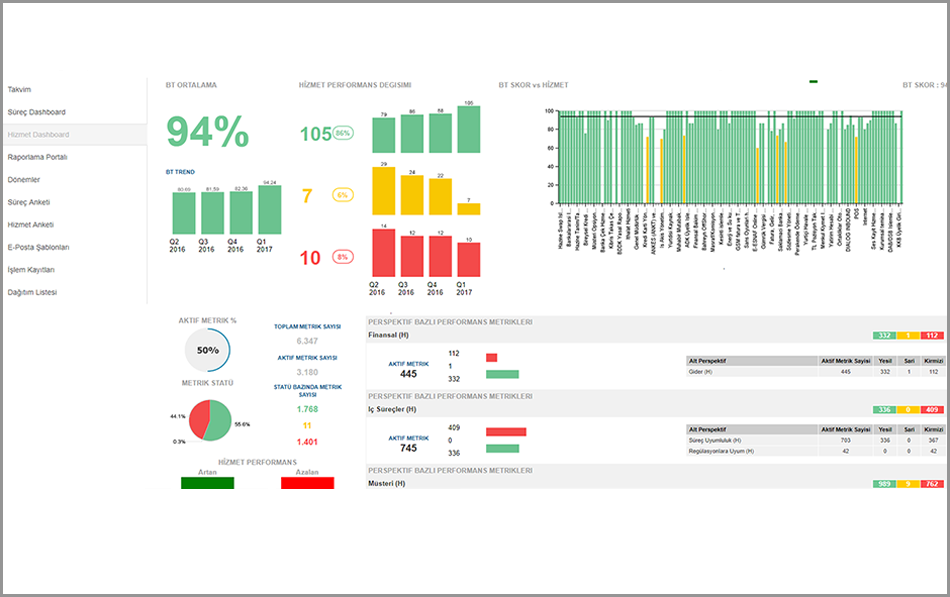Click the Q1 2017 BT Trend bar
Screen dimensions: 950x597
[270, 210]
